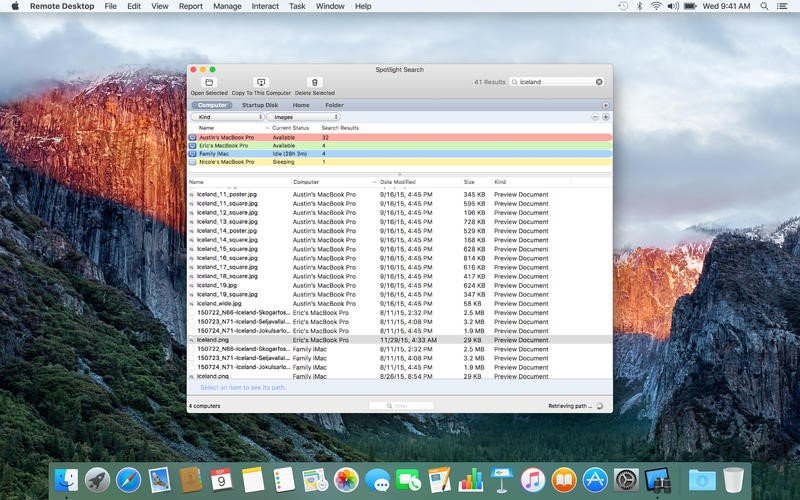800x500 pixels.
Task: Remove the Kind criteria with the minus button
Action: click(595, 117)
